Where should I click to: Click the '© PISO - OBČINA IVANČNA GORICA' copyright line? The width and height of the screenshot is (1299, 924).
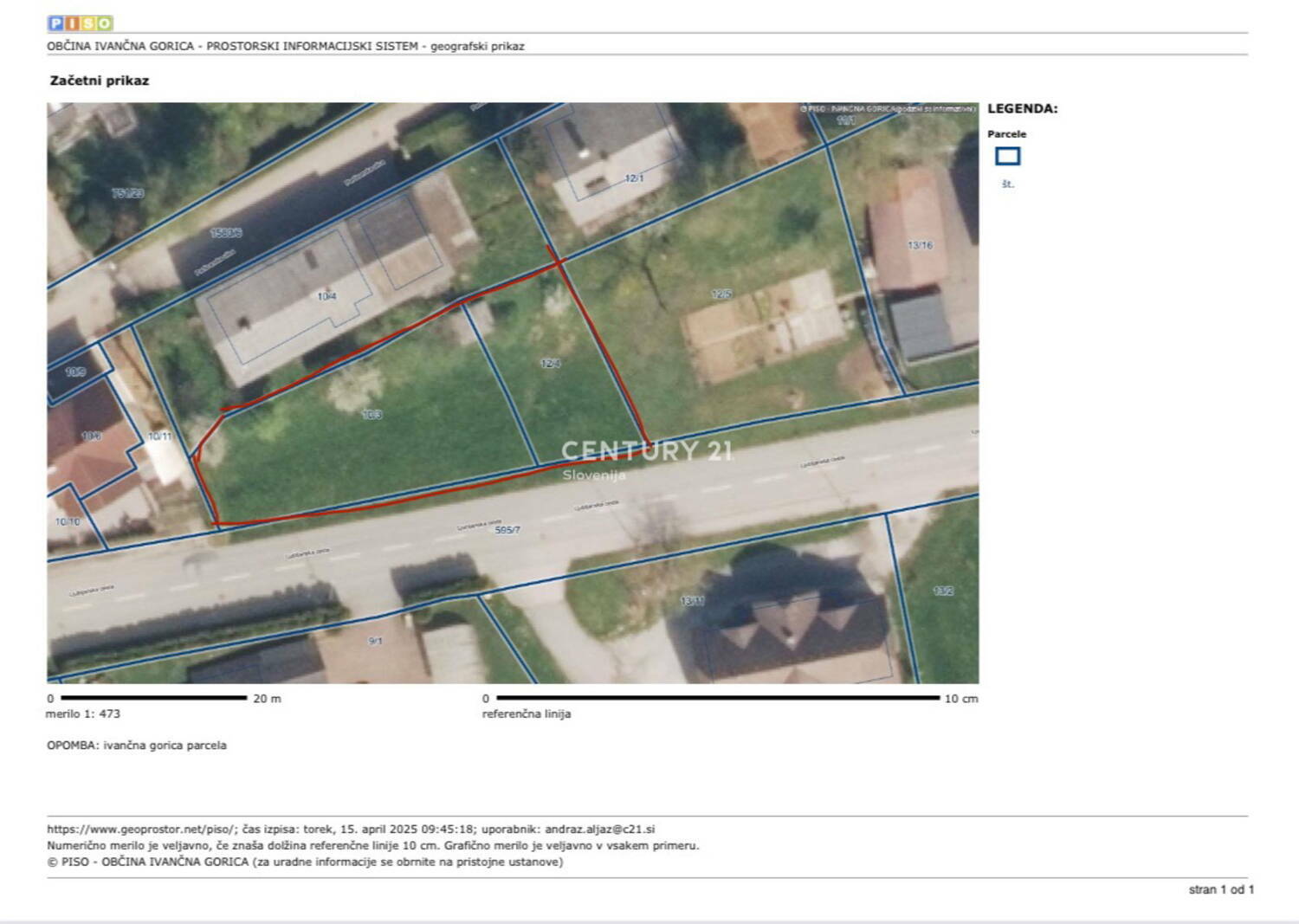(305, 863)
